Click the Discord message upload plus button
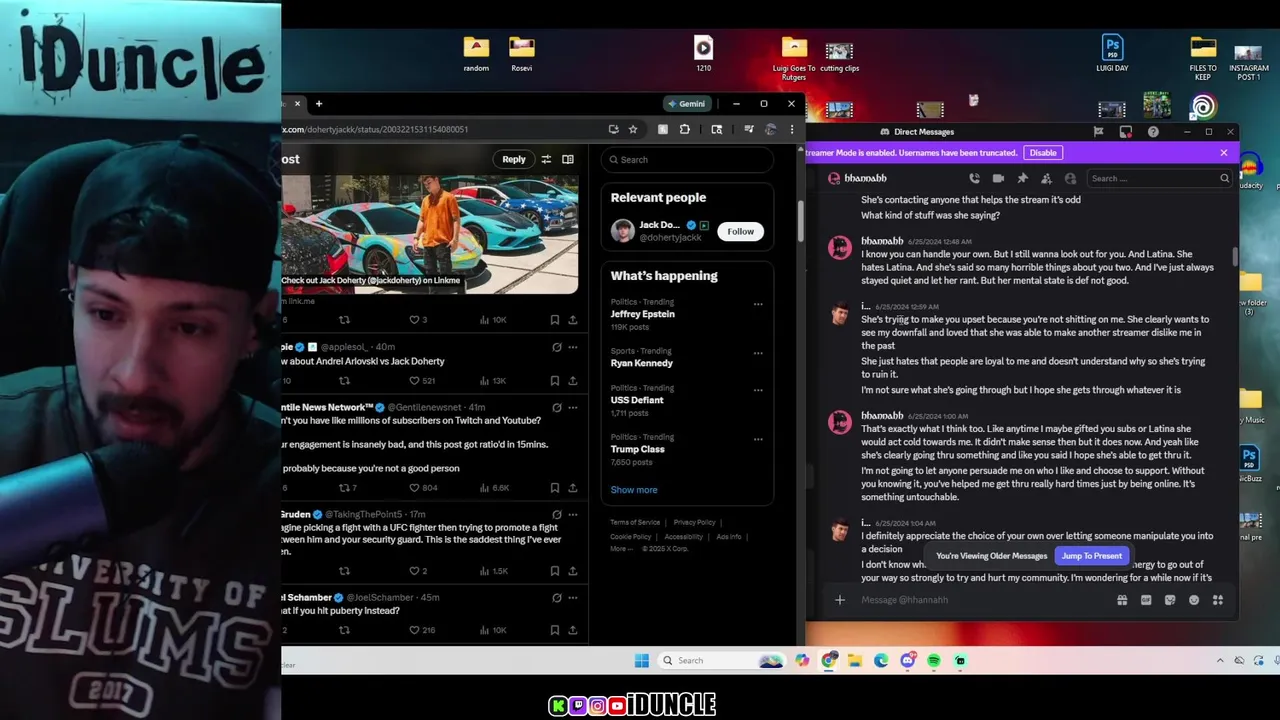 coord(840,600)
